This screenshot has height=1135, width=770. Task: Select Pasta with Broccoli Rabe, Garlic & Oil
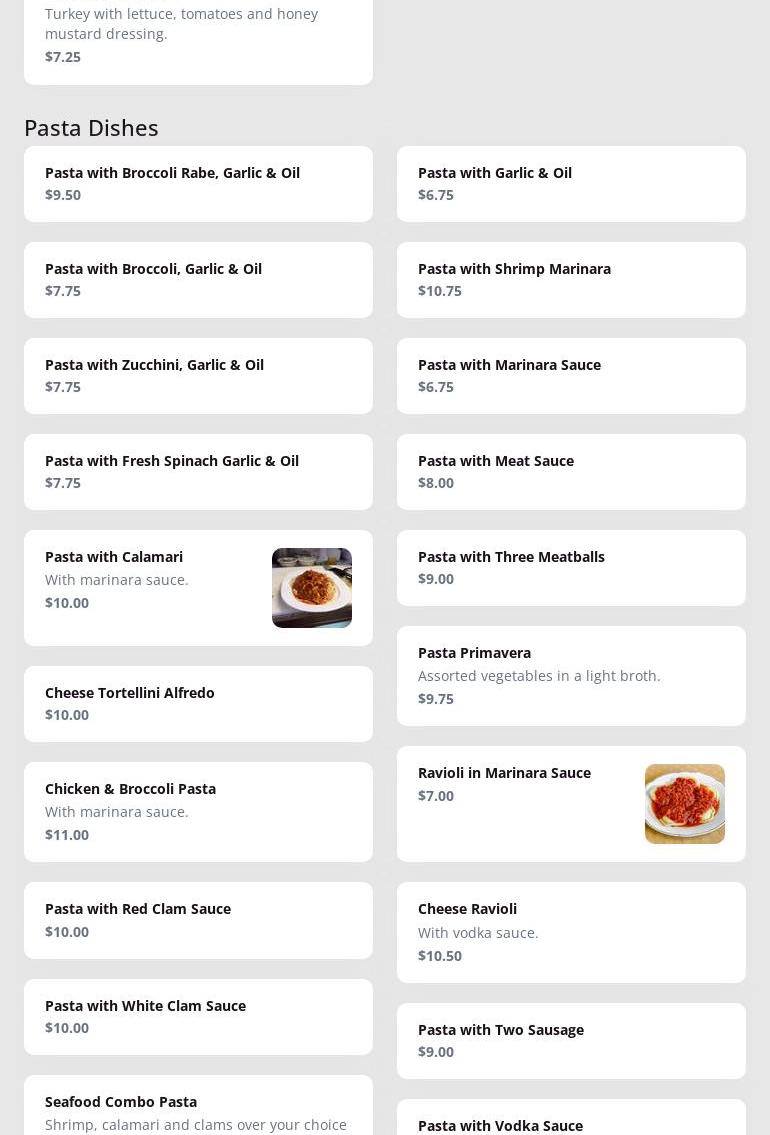point(198,184)
